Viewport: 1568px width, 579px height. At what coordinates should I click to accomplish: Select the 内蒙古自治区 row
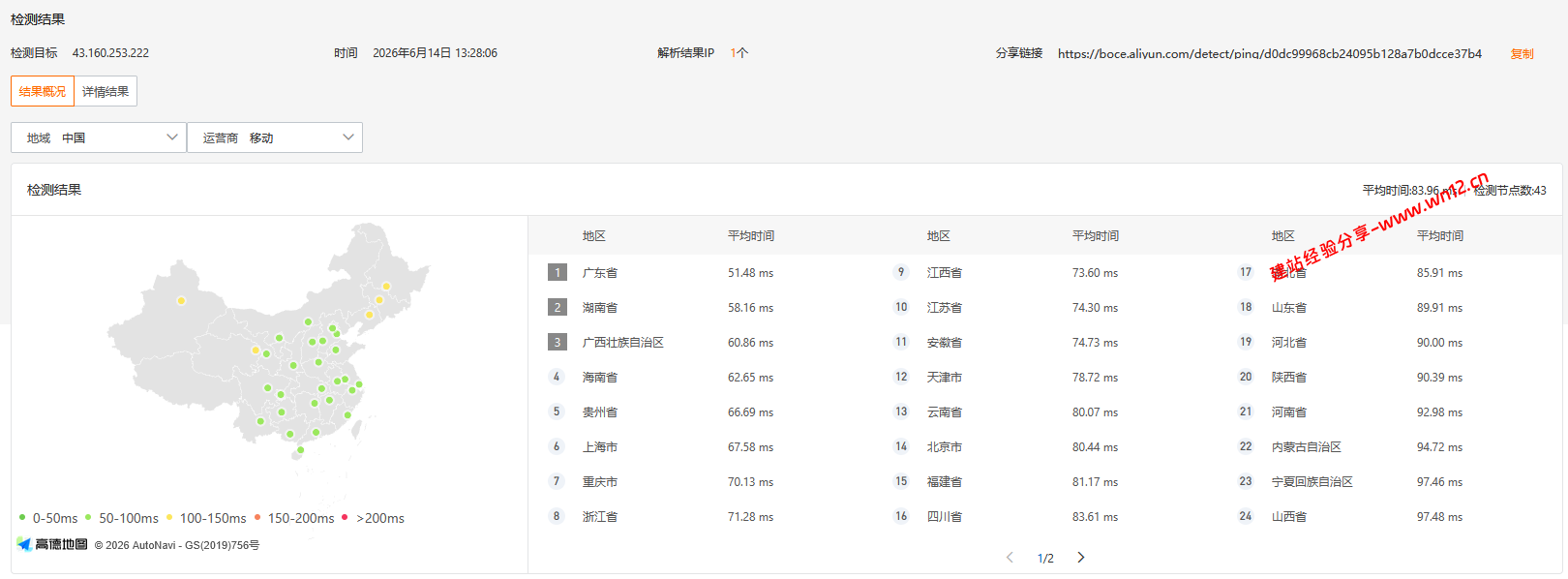coord(1390,447)
